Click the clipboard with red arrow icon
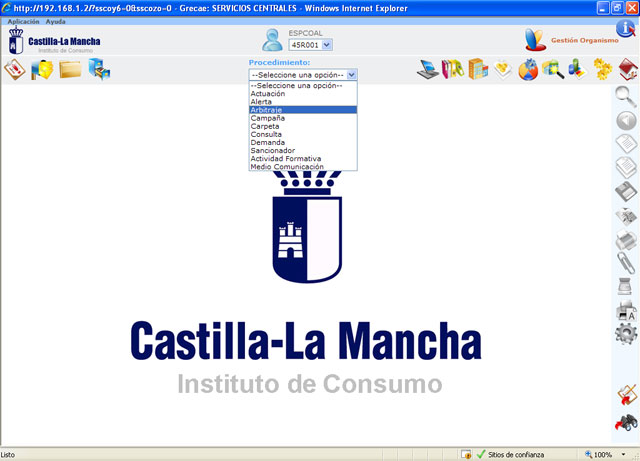Screen dimensions: 640x461 627,395
